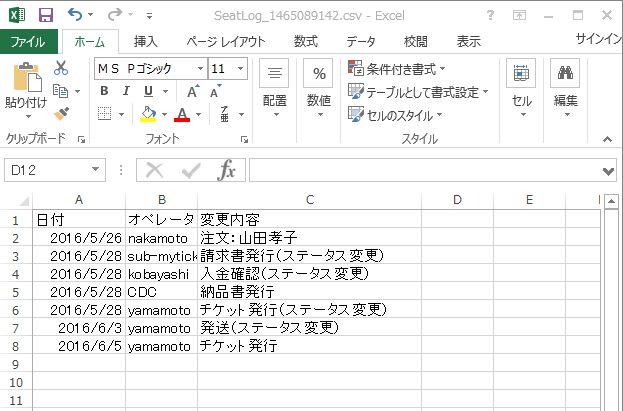Expand the font name dropdown
This screenshot has width=623, height=411.
point(200,68)
